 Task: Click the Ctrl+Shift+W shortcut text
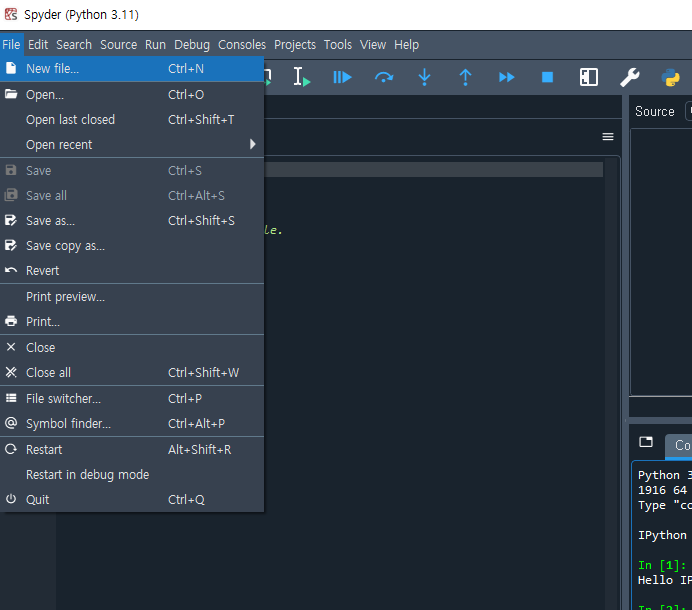coord(203,373)
